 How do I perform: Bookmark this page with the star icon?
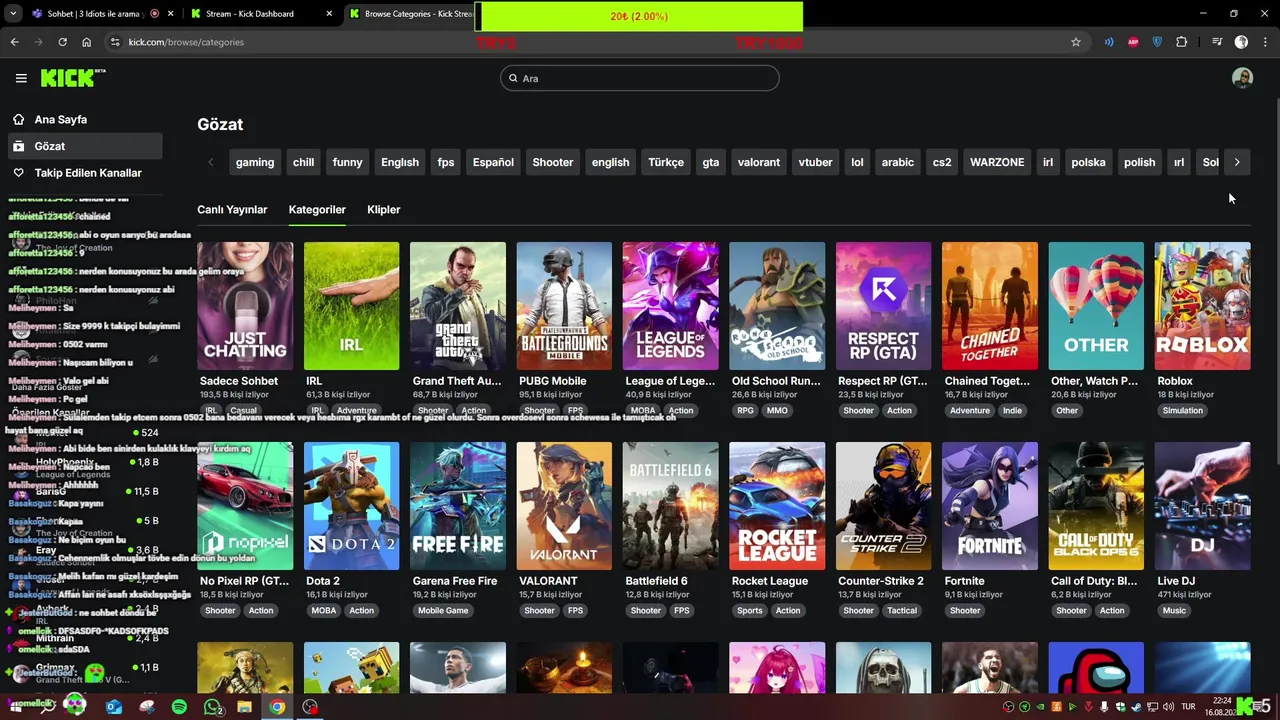(x=1076, y=42)
